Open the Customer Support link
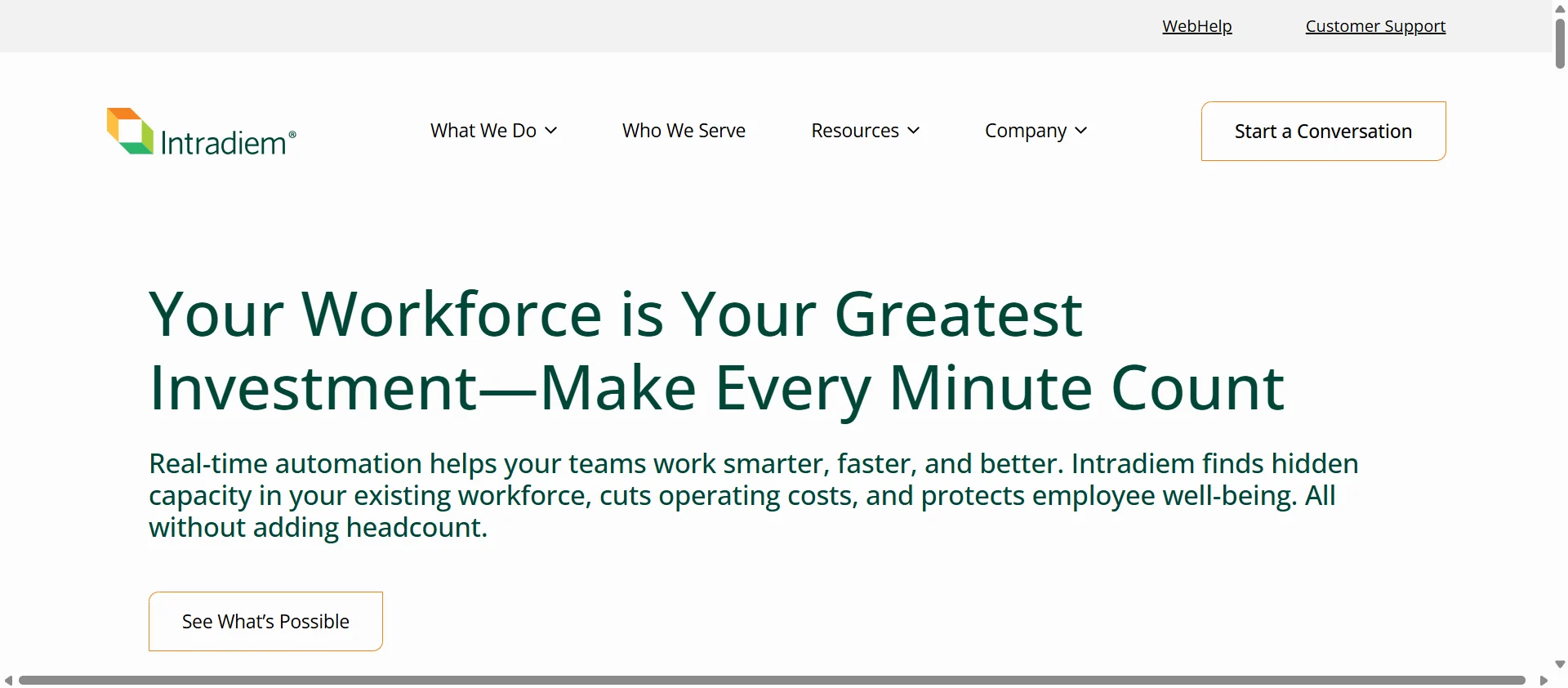Screen dimensions: 1568x688 1375,26
